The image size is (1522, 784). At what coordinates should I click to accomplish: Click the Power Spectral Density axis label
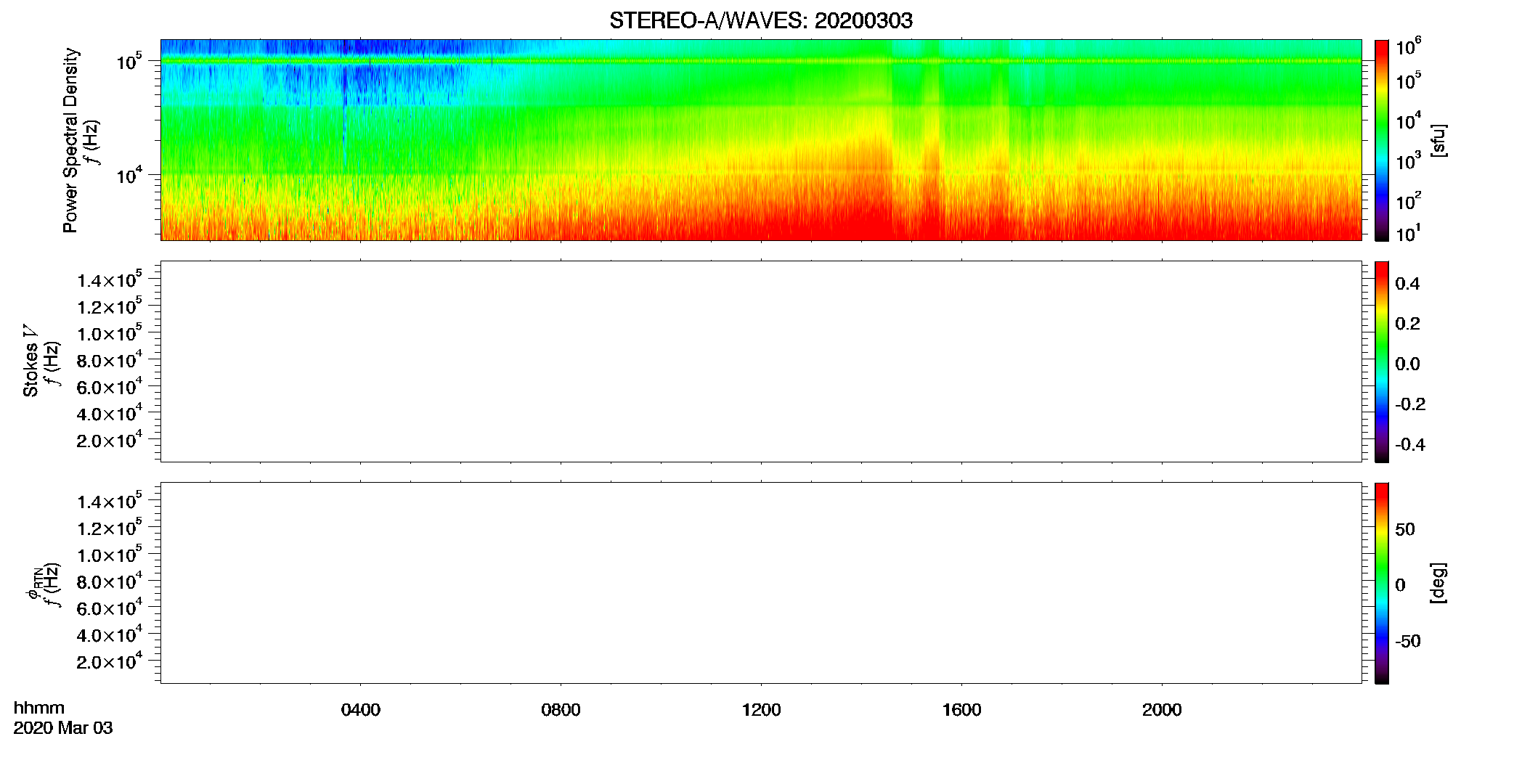click(x=70, y=140)
